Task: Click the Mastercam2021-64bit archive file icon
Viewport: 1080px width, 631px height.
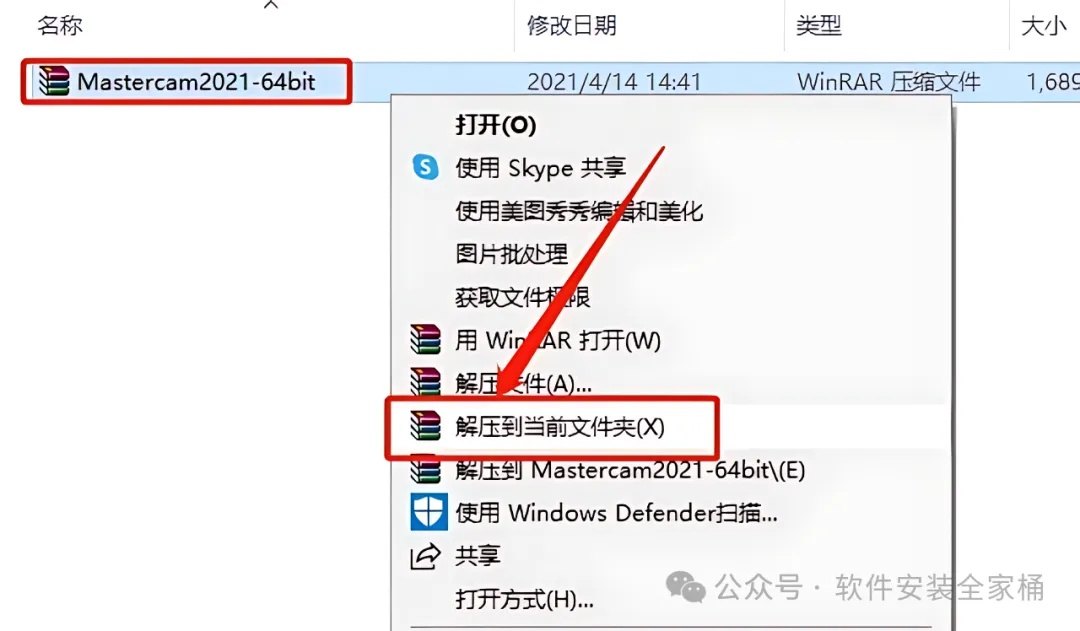Action: [x=54, y=81]
